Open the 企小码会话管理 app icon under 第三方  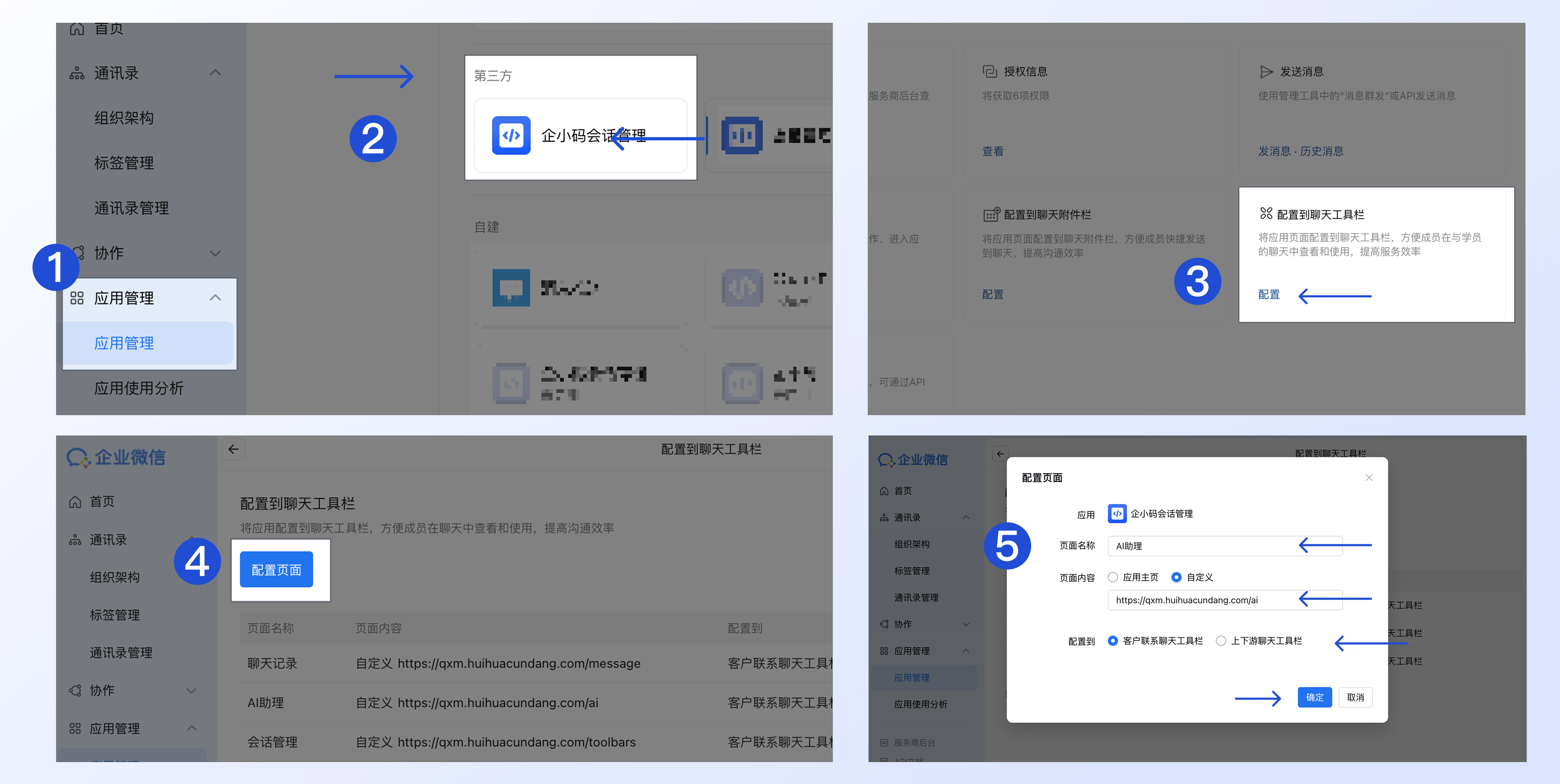click(511, 136)
